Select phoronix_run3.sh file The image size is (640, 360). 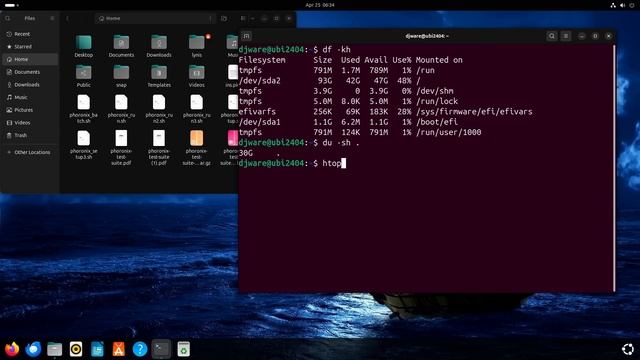(197, 109)
